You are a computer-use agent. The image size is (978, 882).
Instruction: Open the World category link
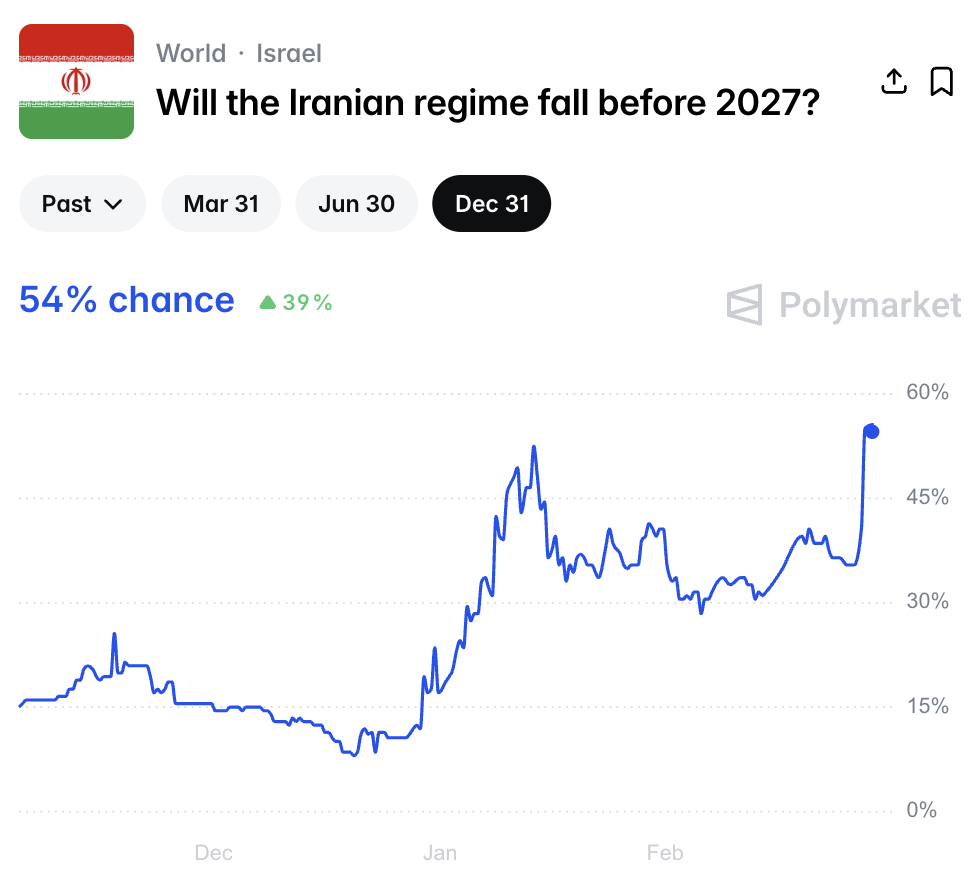tap(191, 53)
